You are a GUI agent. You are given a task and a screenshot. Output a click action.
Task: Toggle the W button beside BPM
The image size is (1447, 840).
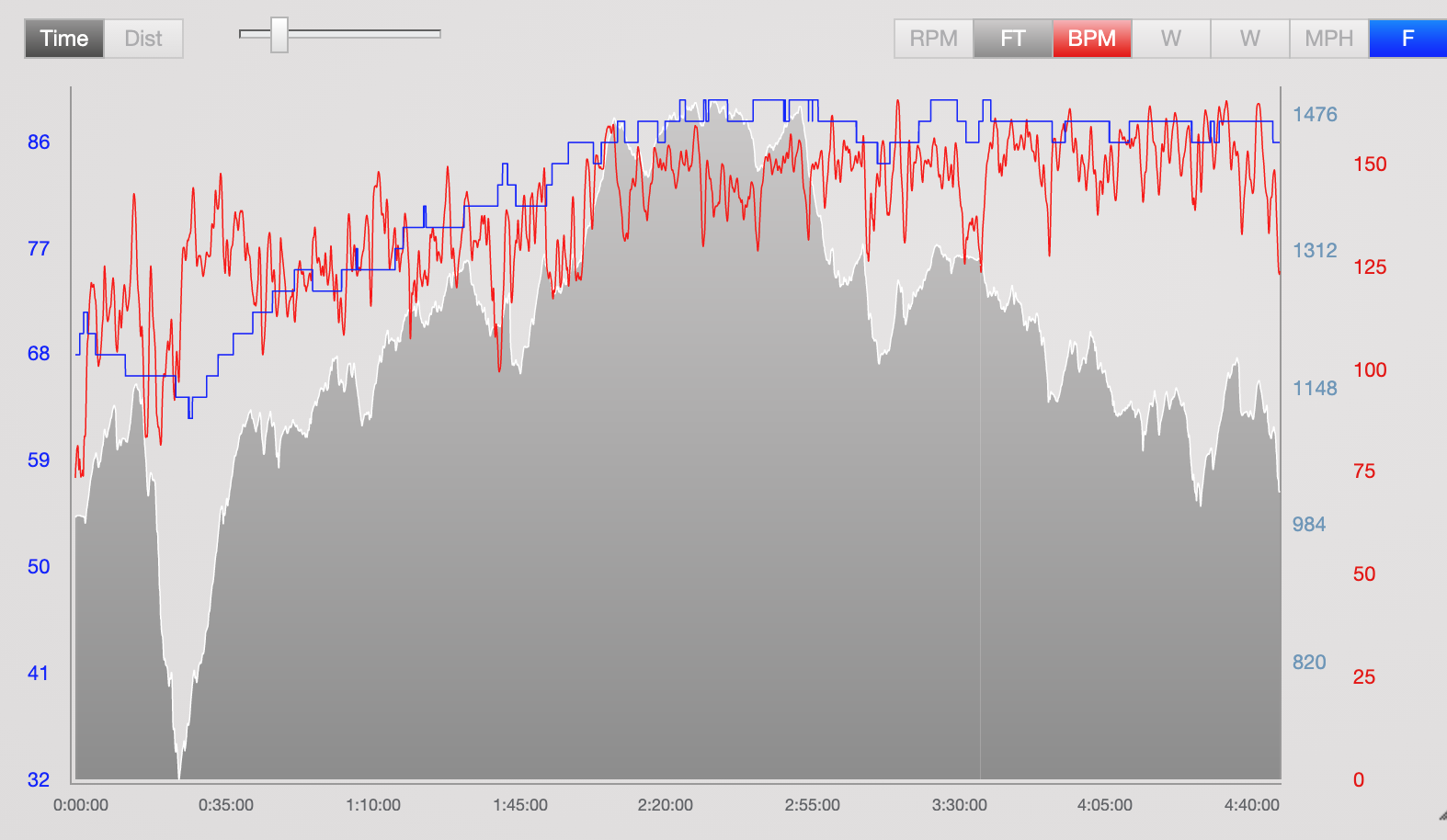[1171, 39]
